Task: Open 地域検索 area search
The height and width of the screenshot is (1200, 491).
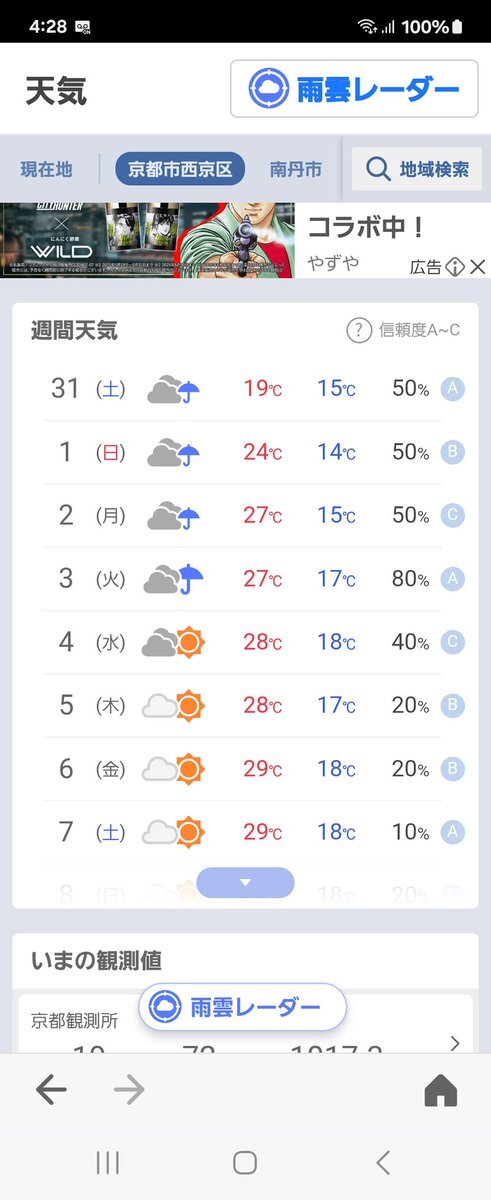Action: click(x=416, y=169)
